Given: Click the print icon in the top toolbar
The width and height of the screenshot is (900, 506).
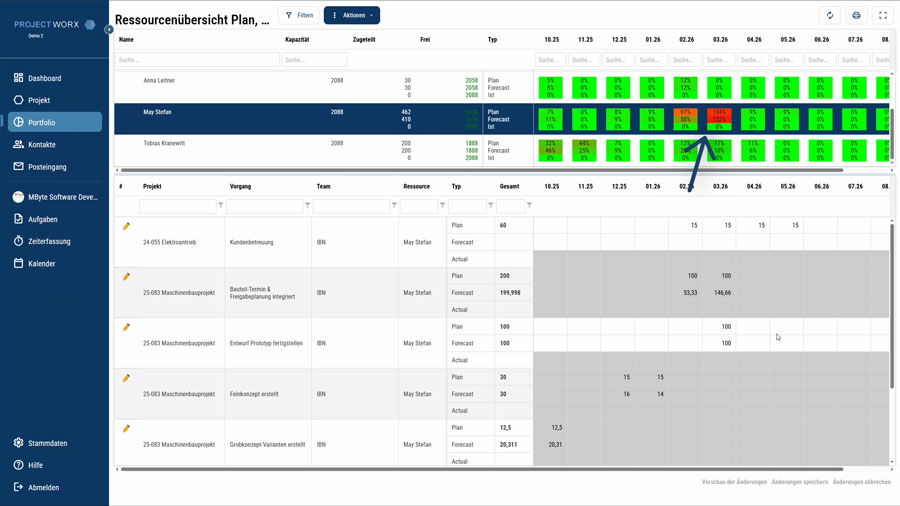Looking at the screenshot, I should point(856,15).
